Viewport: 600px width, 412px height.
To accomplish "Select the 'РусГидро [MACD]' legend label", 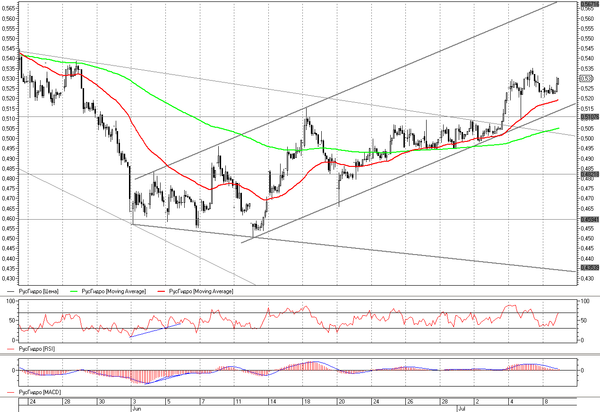I will (x=40, y=392).
